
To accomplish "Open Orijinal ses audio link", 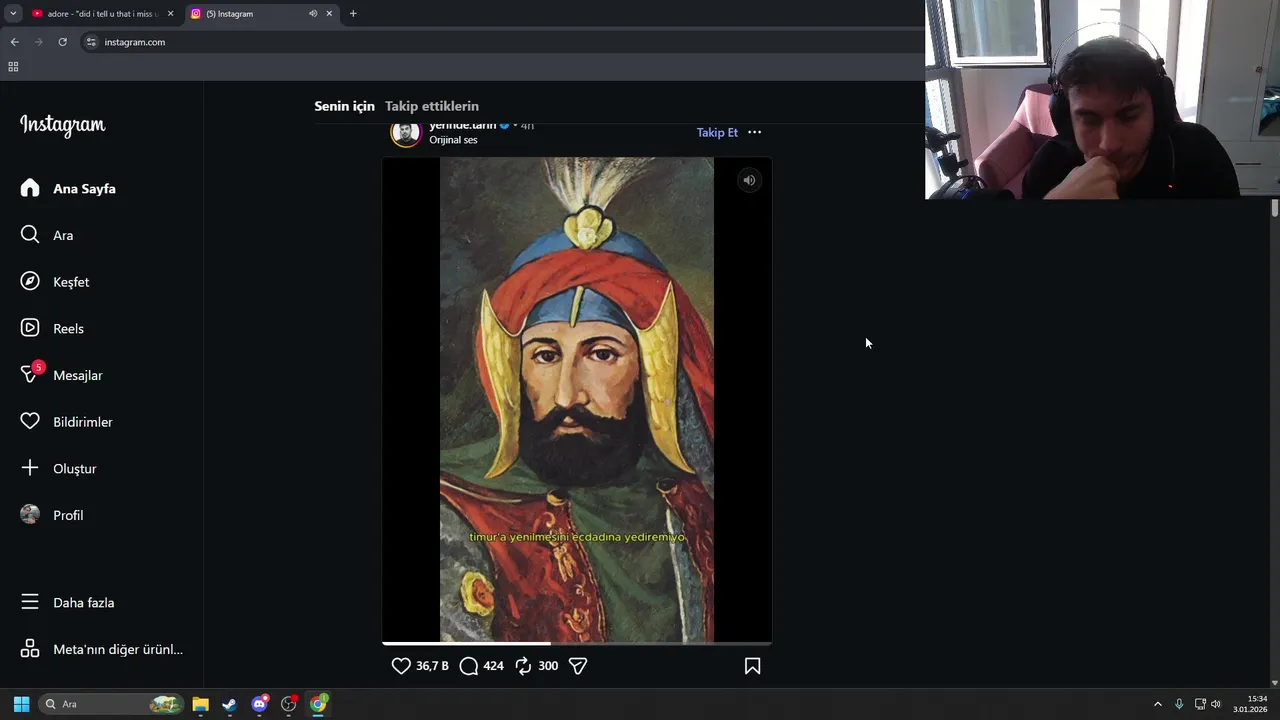I will pyautogui.click(x=453, y=140).
